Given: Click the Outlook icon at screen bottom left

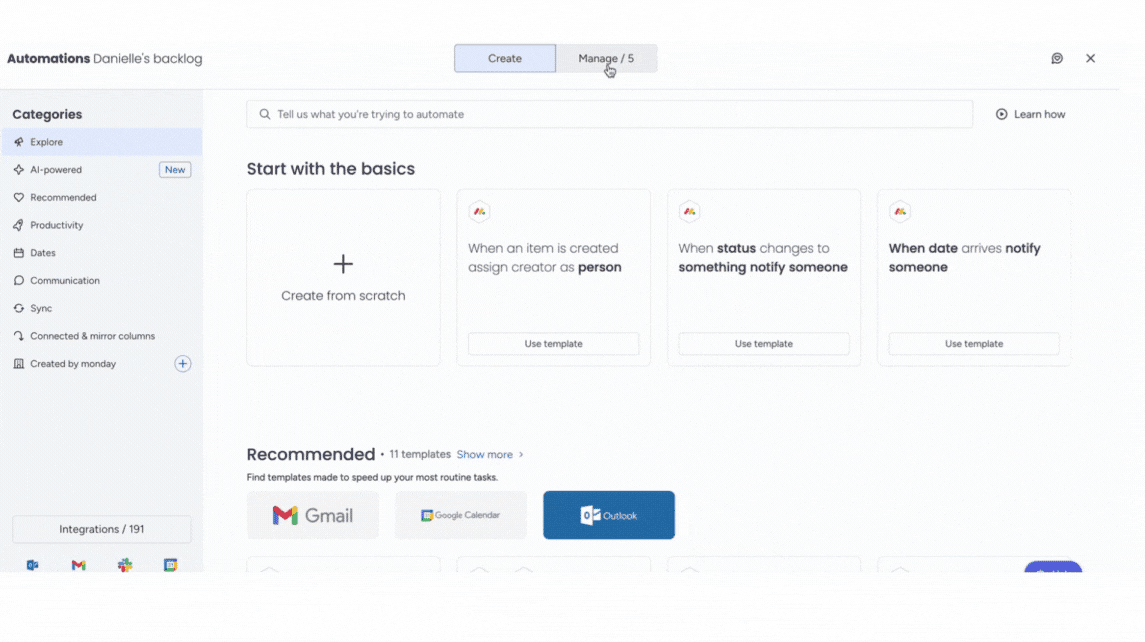Looking at the screenshot, I should click(31, 565).
